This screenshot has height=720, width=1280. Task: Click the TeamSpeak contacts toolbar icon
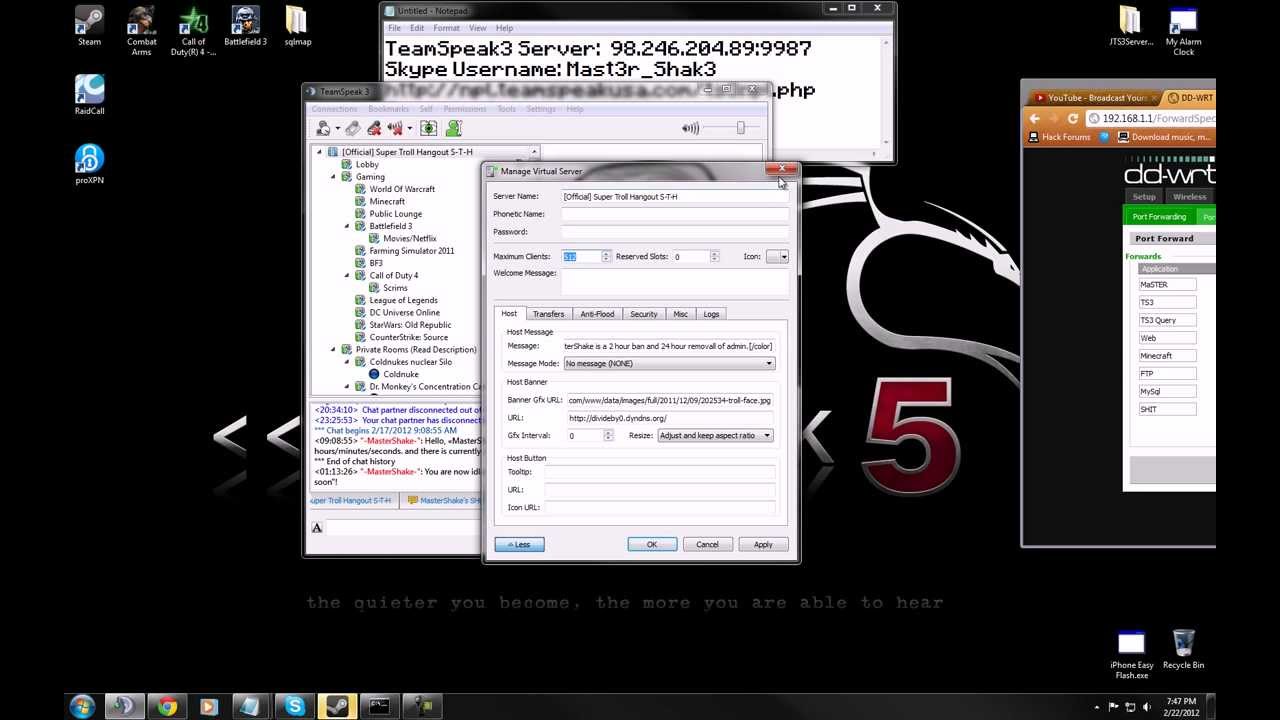(453, 128)
